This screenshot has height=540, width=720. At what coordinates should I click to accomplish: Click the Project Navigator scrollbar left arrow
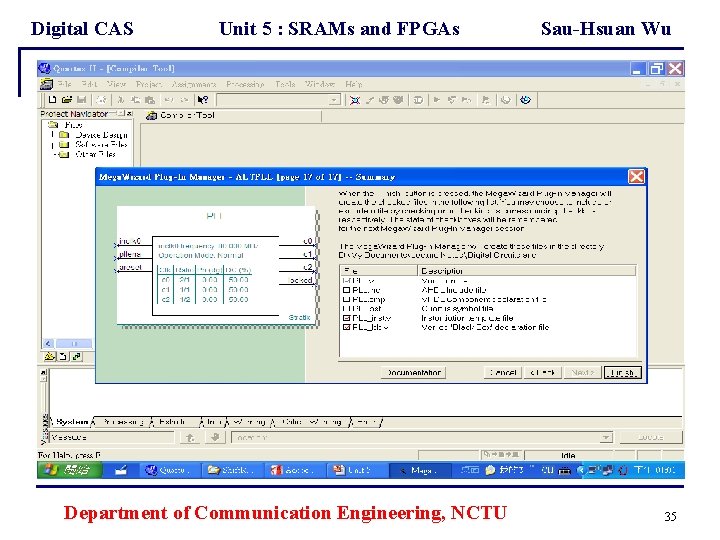click(48, 343)
